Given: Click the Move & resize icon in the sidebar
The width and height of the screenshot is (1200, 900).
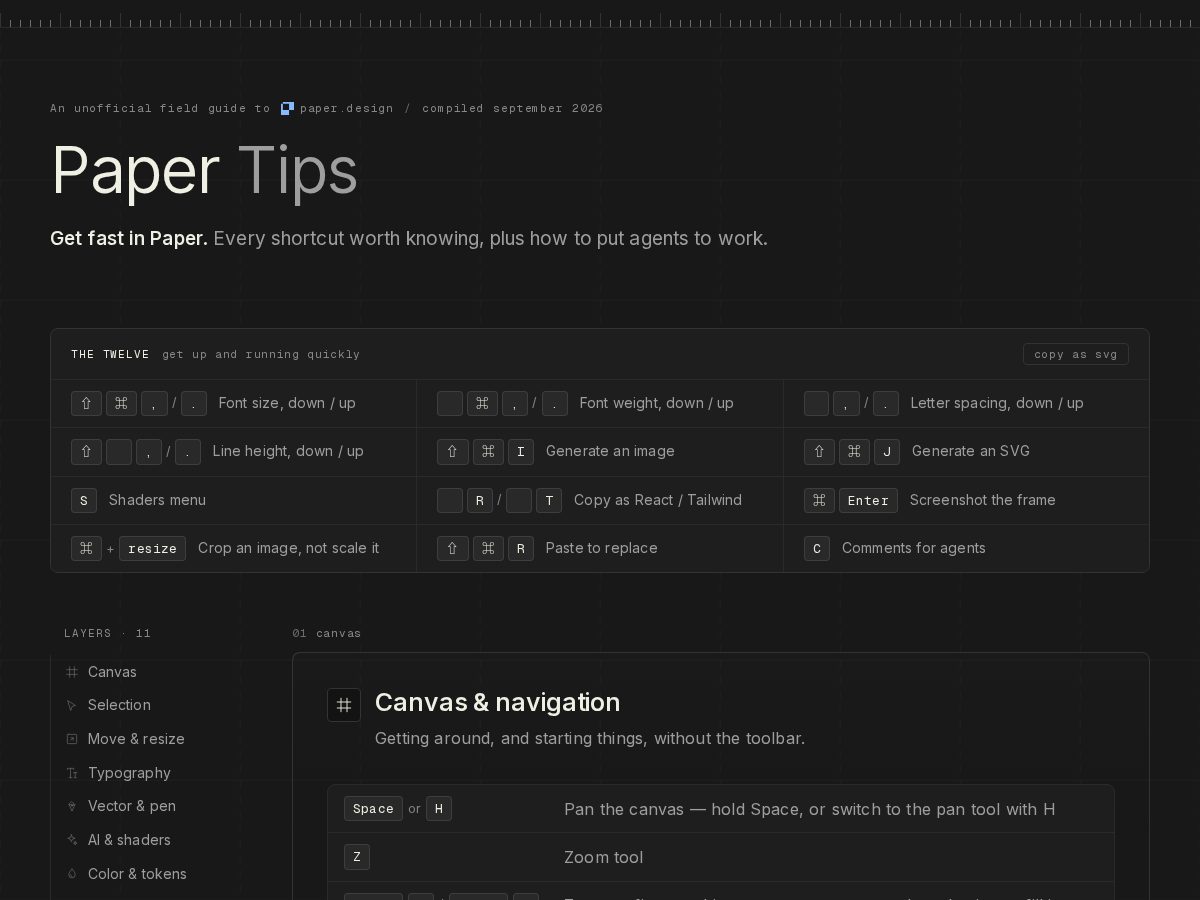Looking at the screenshot, I should 72,739.
